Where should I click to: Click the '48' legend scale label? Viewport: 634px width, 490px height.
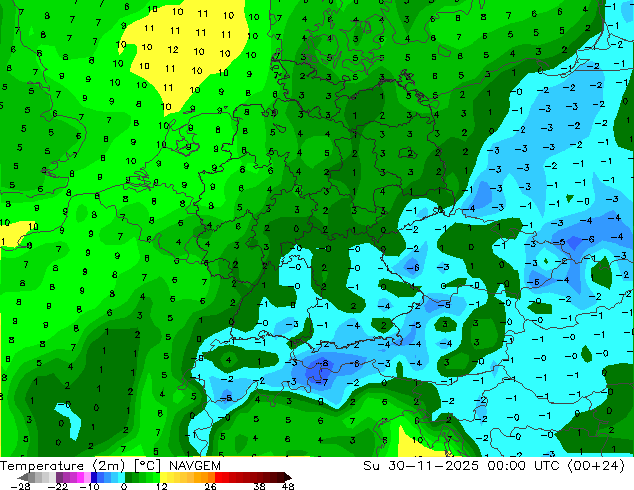coord(288,486)
